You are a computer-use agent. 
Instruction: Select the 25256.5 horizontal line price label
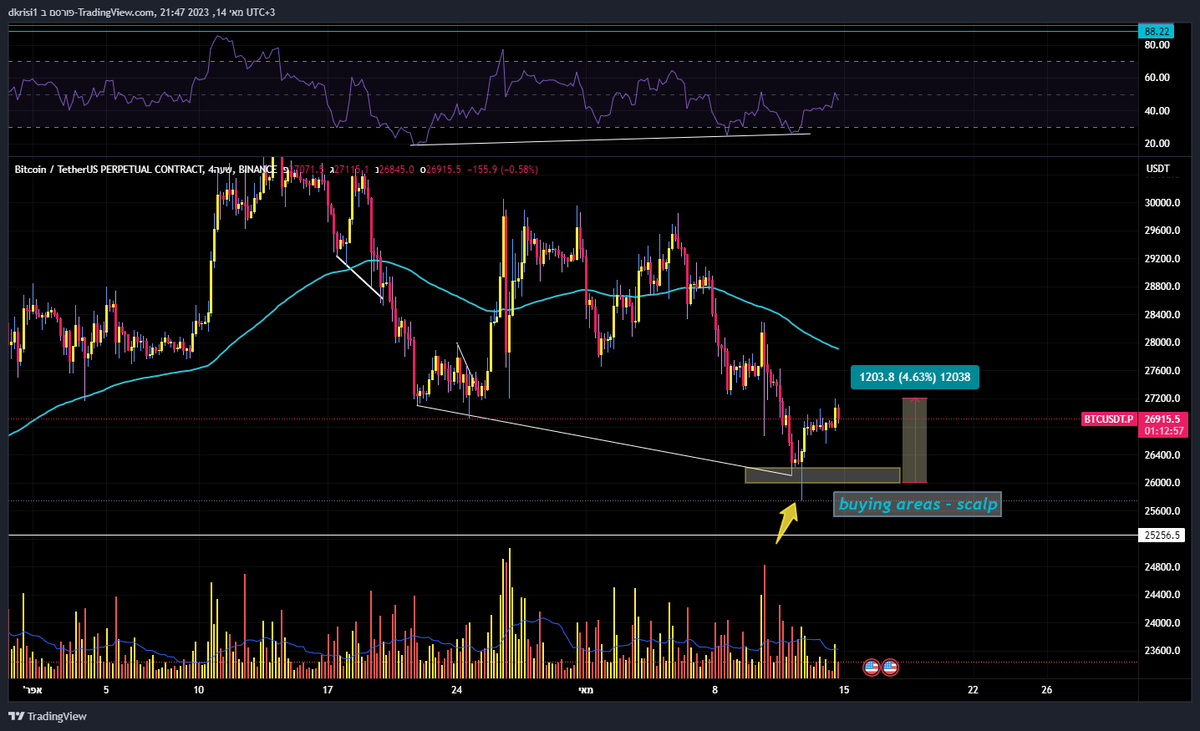[1162, 535]
